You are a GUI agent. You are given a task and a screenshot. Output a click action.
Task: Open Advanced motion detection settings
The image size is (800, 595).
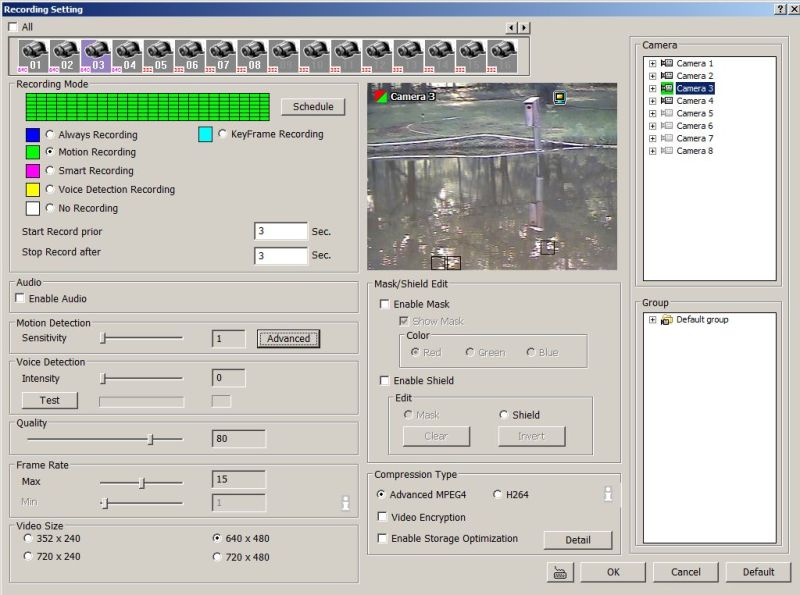click(x=288, y=339)
